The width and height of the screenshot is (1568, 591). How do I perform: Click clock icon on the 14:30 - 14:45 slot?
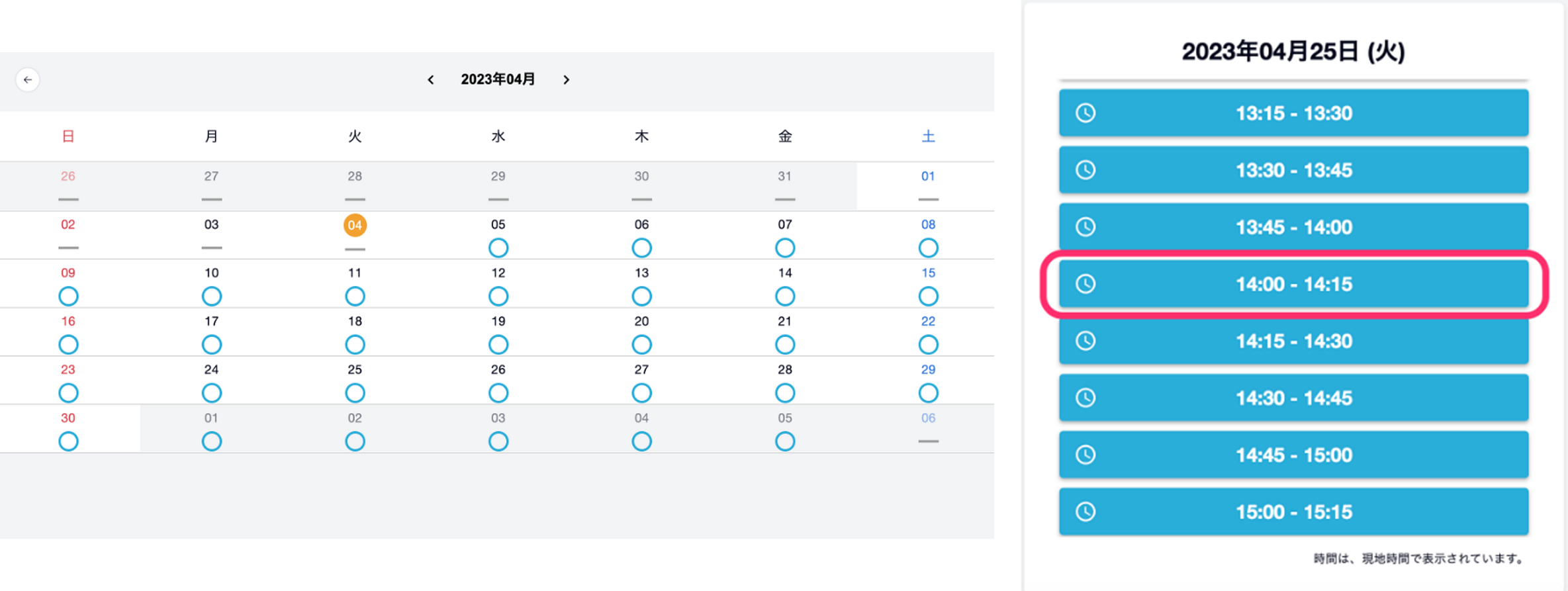tap(1085, 398)
